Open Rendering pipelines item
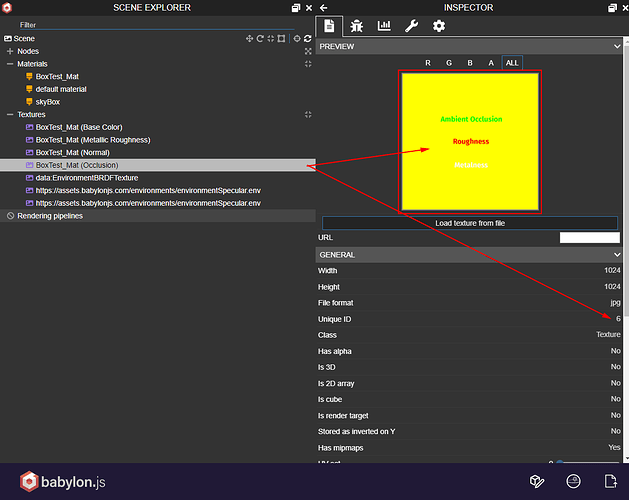 pyautogui.click(x=50, y=216)
